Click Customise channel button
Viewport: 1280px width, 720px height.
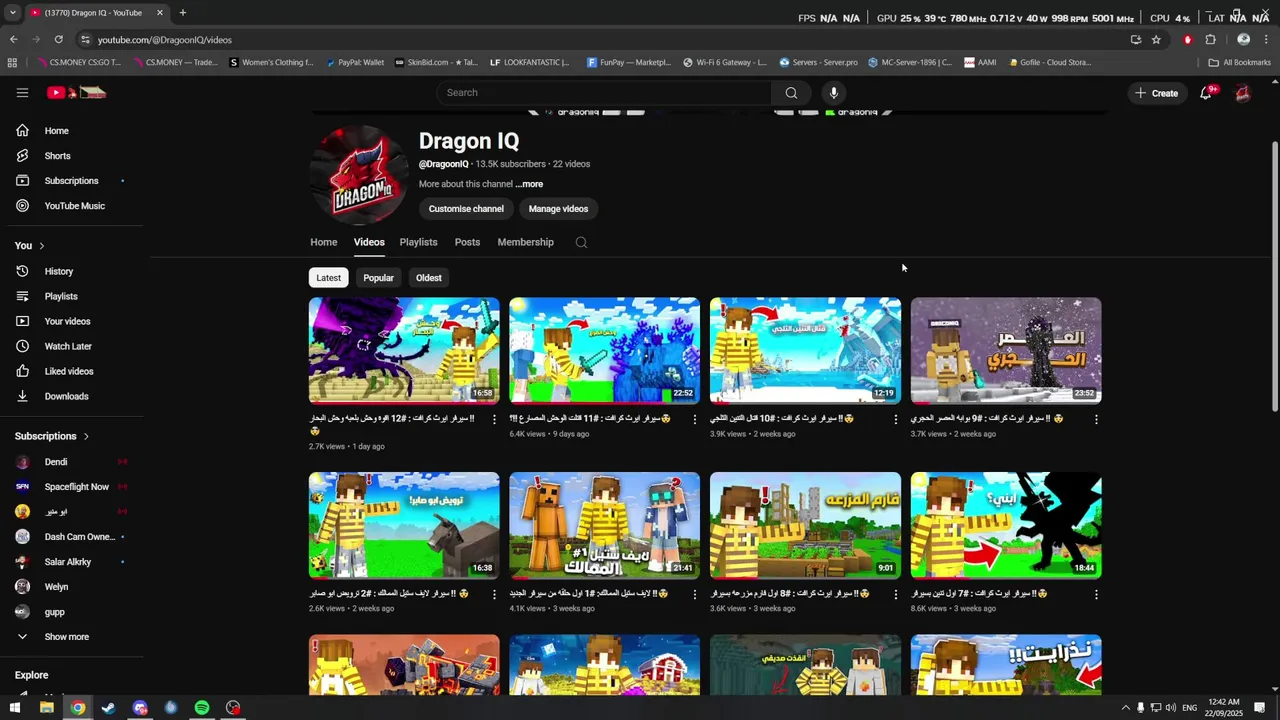(466, 209)
